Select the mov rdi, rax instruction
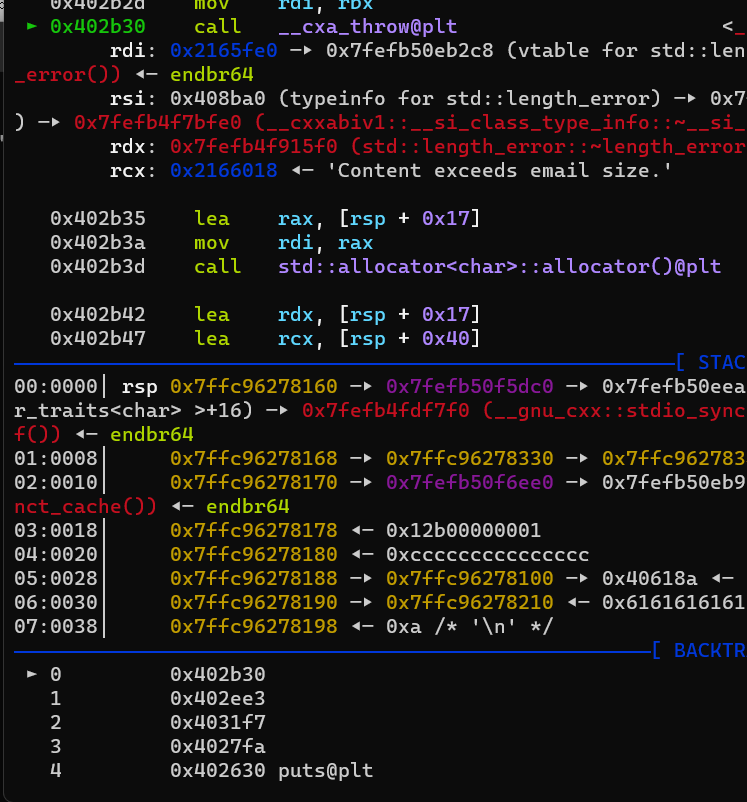This screenshot has width=747, height=802. (283, 242)
